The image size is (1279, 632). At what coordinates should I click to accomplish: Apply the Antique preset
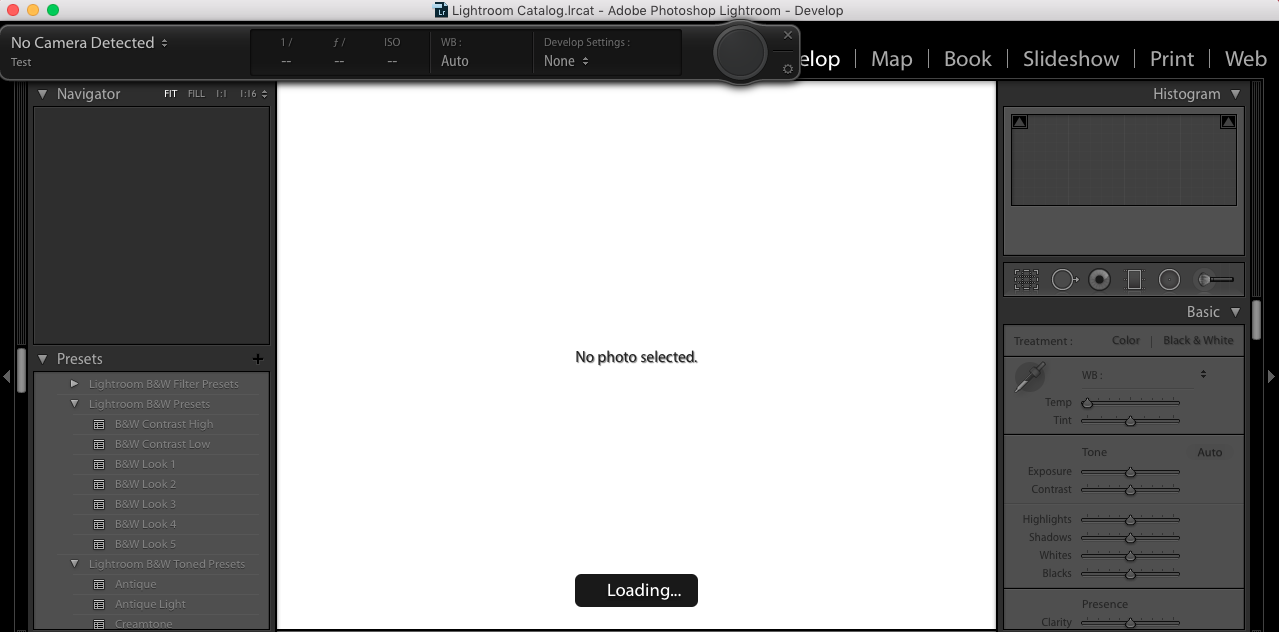point(135,584)
